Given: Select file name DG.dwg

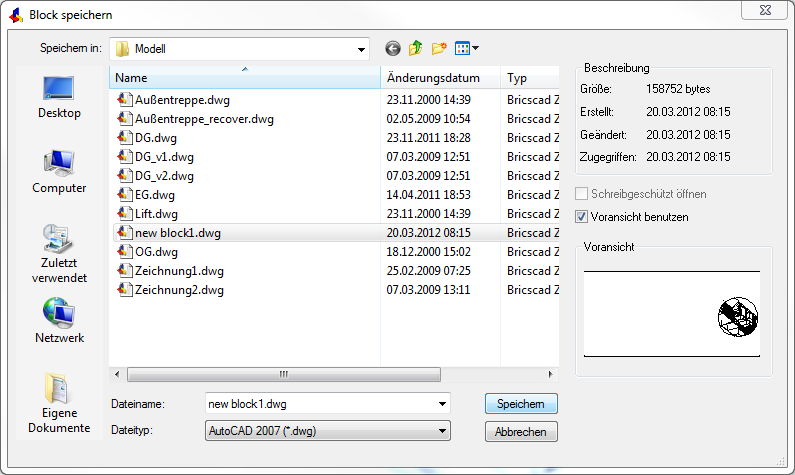Looking at the screenshot, I should [156, 138].
